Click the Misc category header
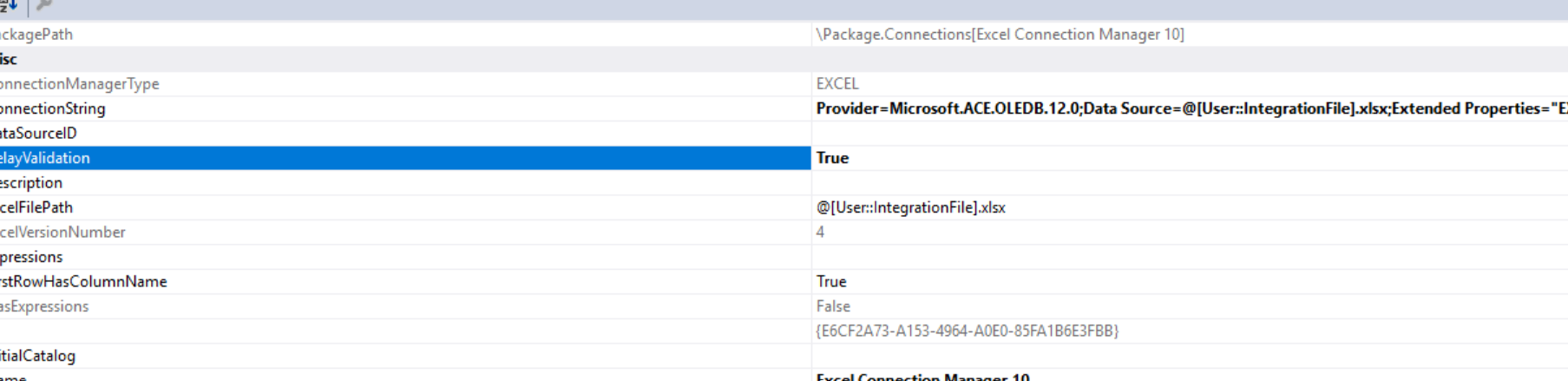 [9, 59]
